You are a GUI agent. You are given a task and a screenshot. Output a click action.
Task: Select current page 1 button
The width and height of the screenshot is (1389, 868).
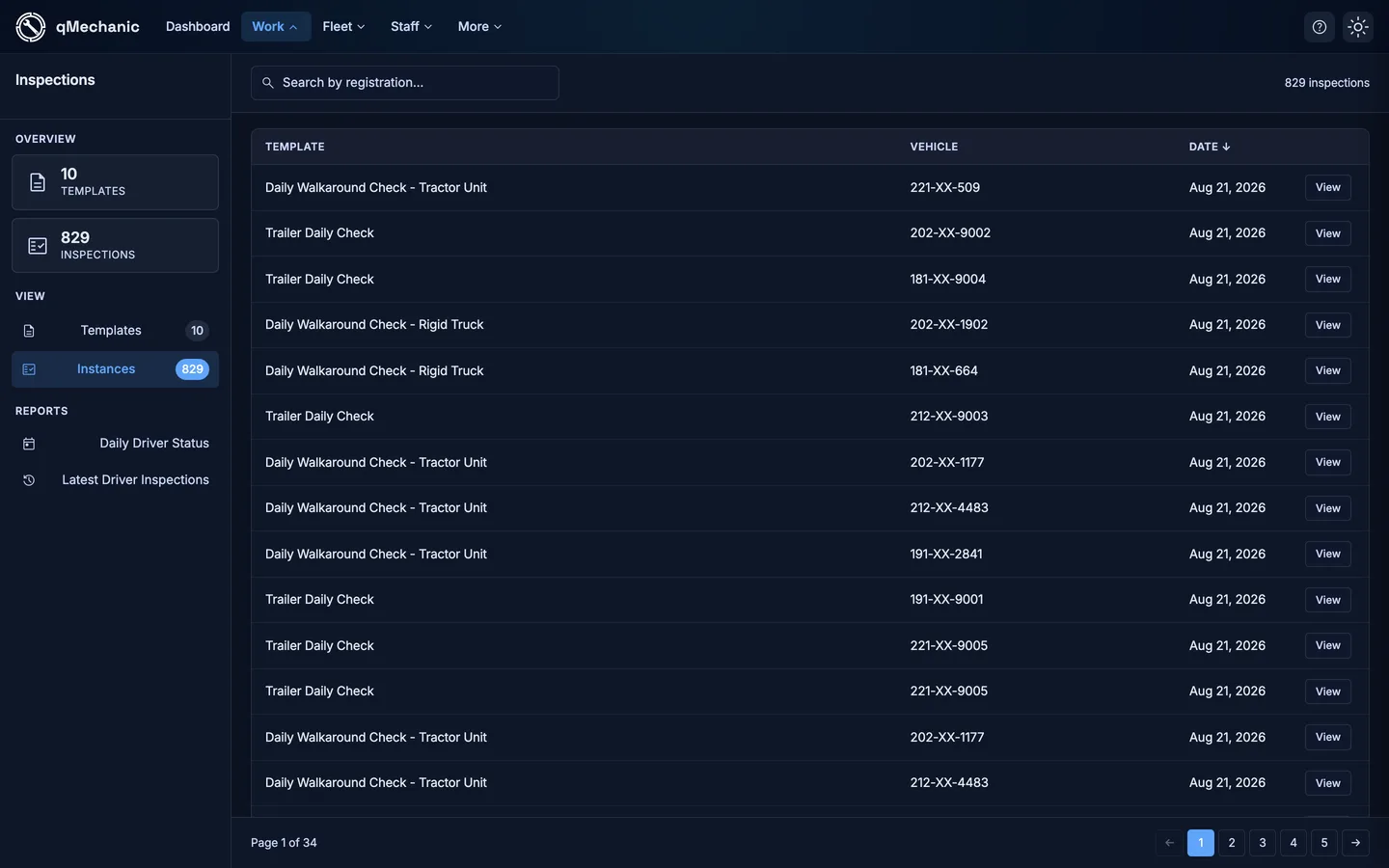1201,843
